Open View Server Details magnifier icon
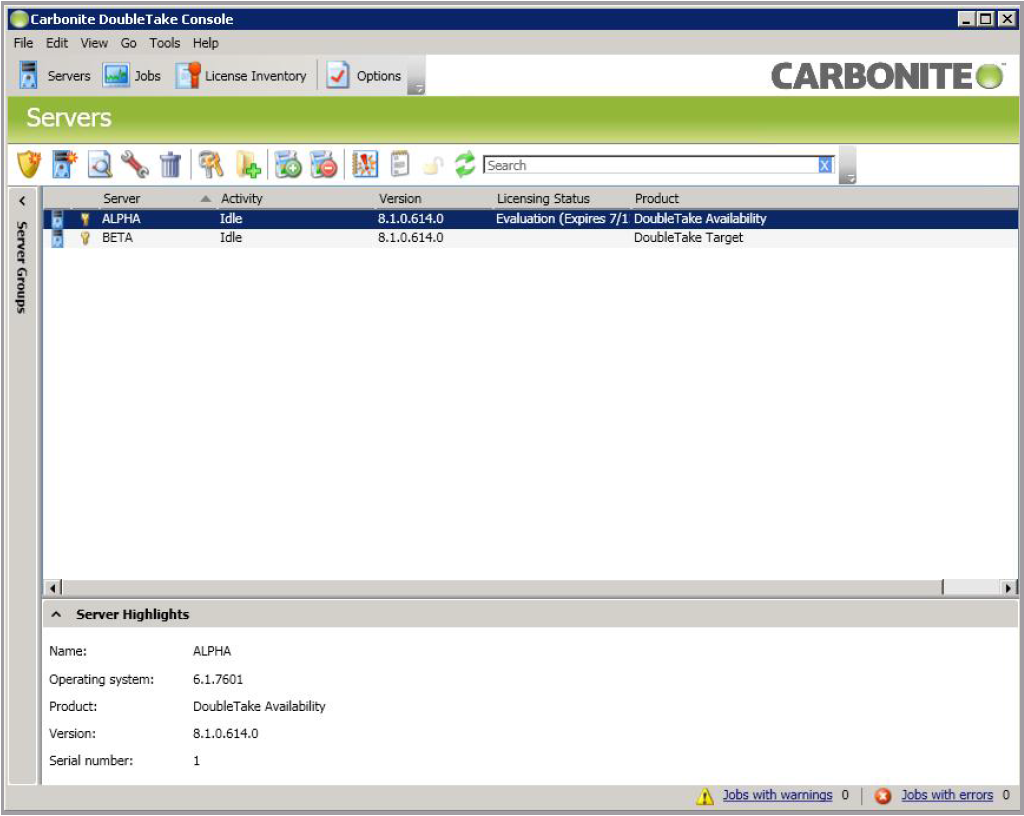Viewport: 1024px width, 816px height. tap(100, 165)
